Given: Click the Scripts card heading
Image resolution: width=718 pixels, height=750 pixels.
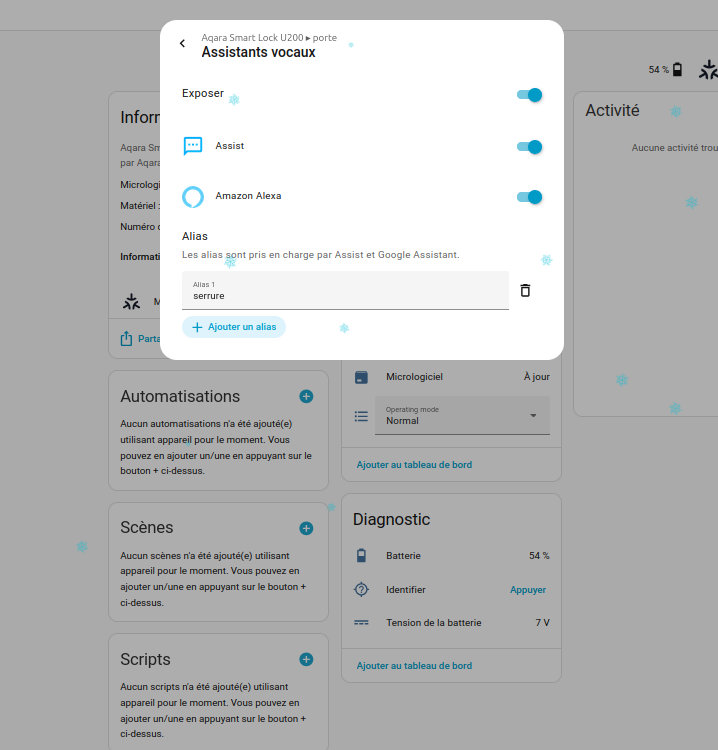Looking at the screenshot, I should [x=145, y=659].
